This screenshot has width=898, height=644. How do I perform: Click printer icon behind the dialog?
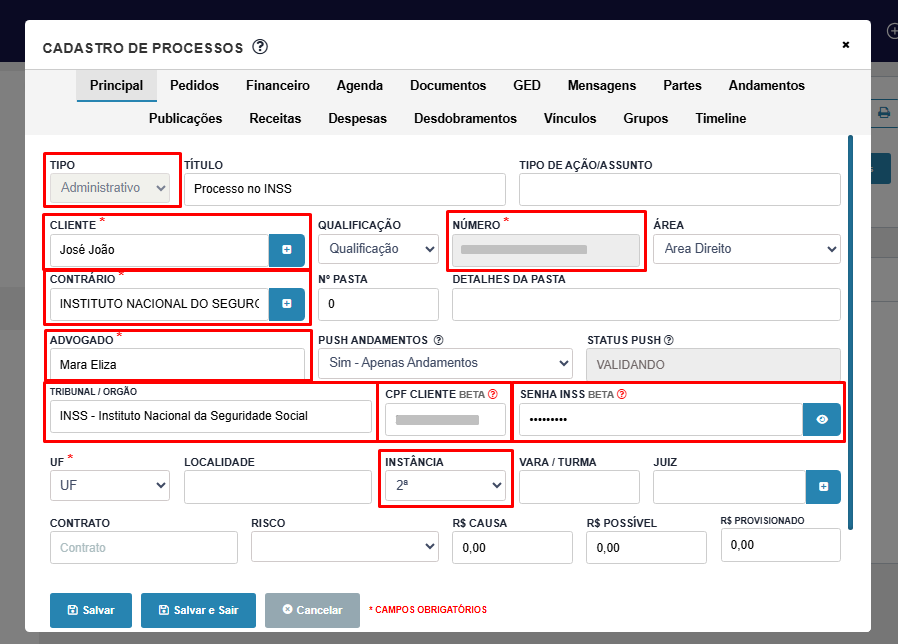(884, 112)
